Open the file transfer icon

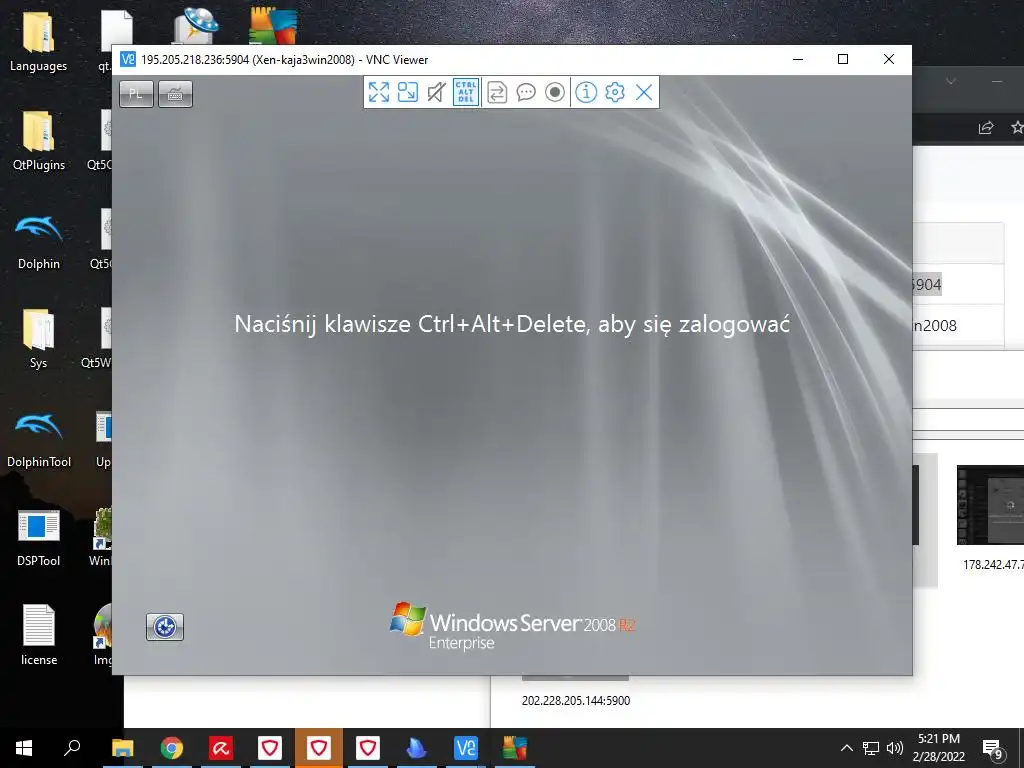click(497, 92)
